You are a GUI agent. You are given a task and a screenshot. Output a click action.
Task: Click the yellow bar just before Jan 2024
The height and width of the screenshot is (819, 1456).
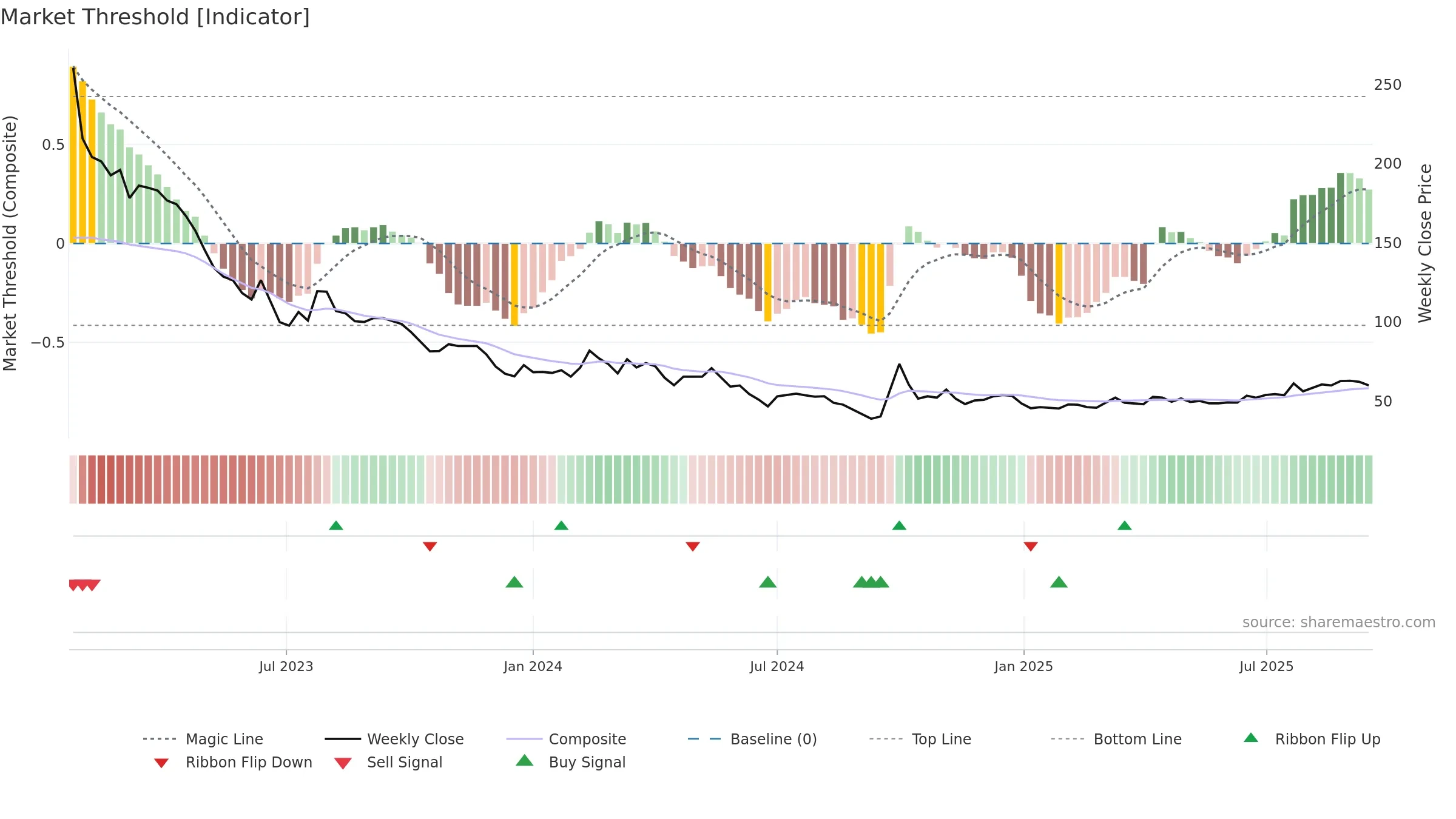tap(514, 285)
